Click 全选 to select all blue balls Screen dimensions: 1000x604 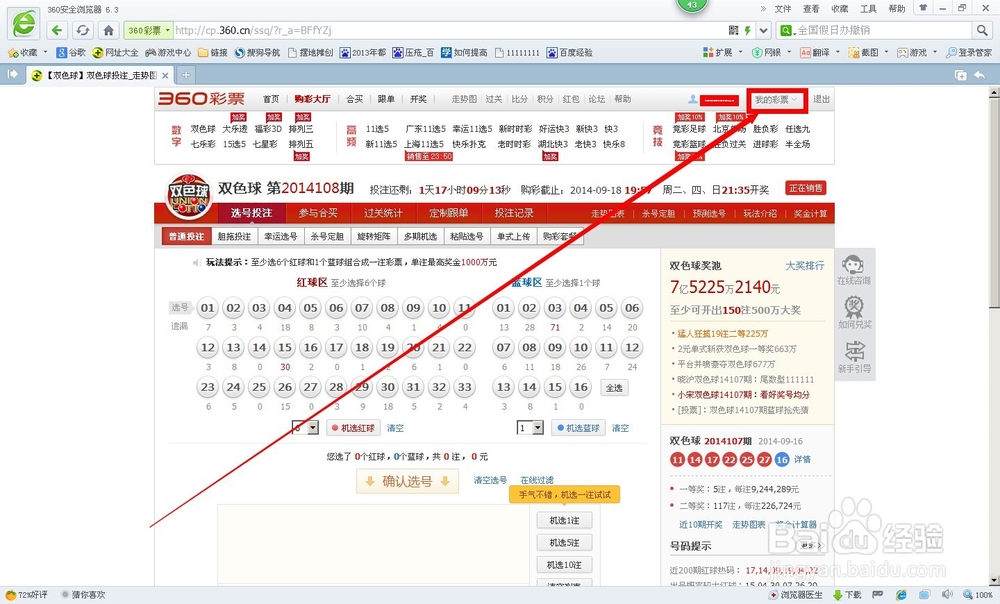tap(614, 387)
